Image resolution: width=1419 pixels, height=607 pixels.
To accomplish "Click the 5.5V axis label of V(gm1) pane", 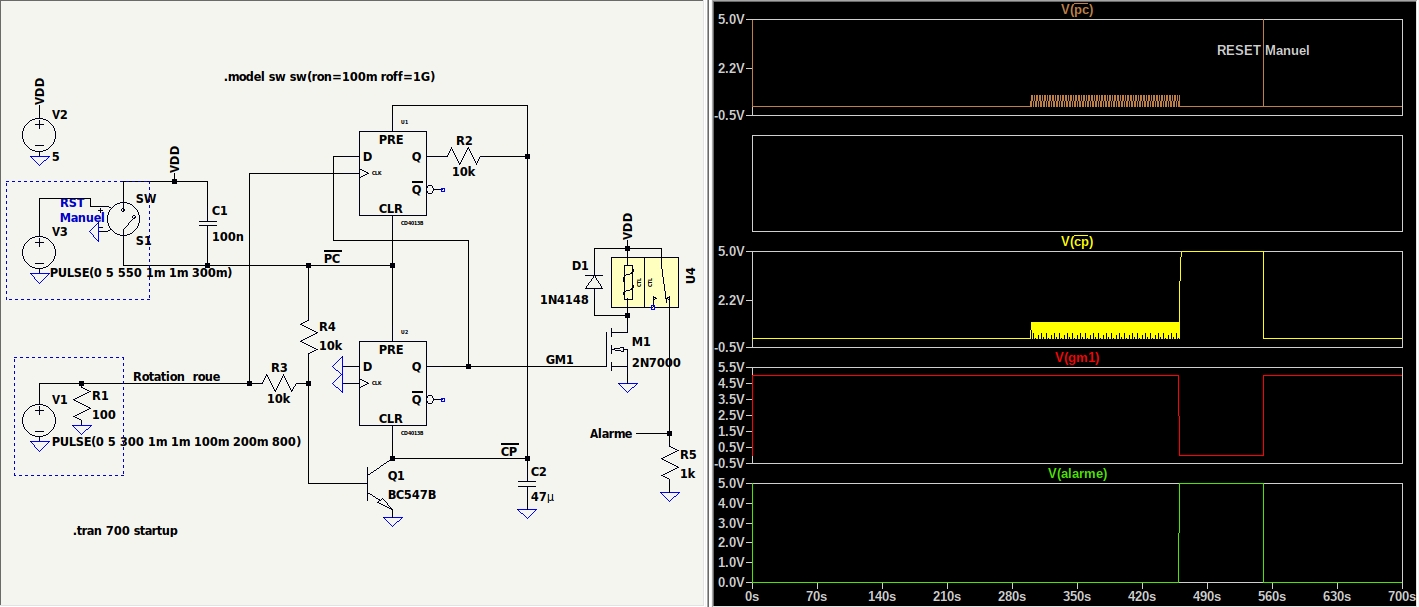I will 733,367.
